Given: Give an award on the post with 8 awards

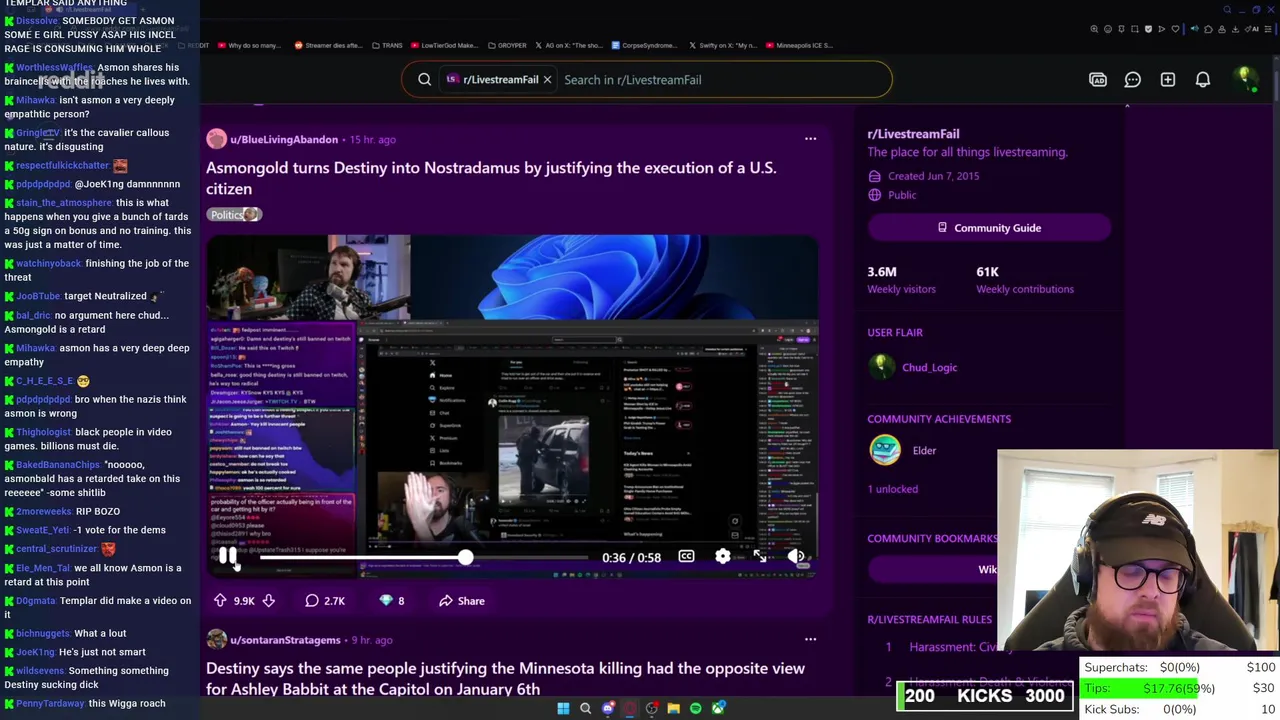Looking at the screenshot, I should [x=391, y=601].
